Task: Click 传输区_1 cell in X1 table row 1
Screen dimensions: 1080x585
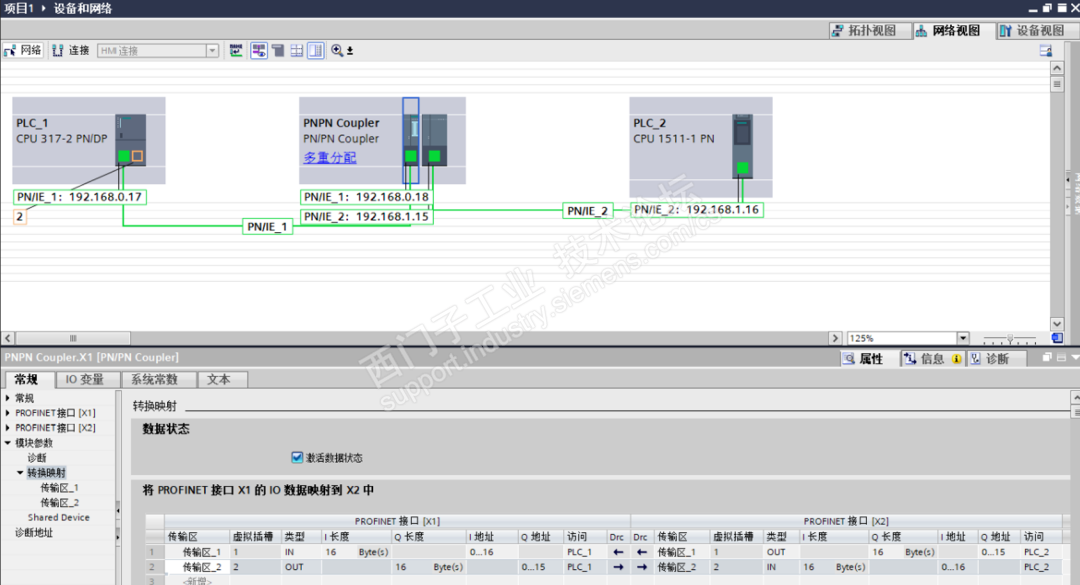Action: [x=197, y=552]
